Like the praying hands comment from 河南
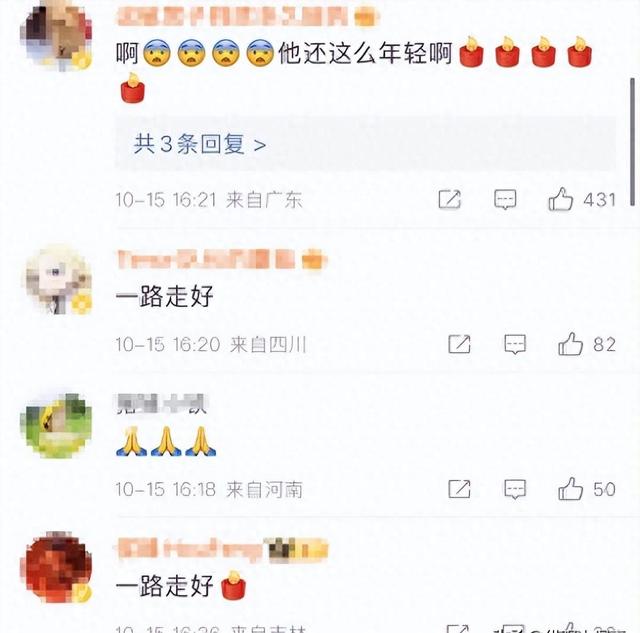The height and width of the screenshot is (633, 640). pos(570,489)
